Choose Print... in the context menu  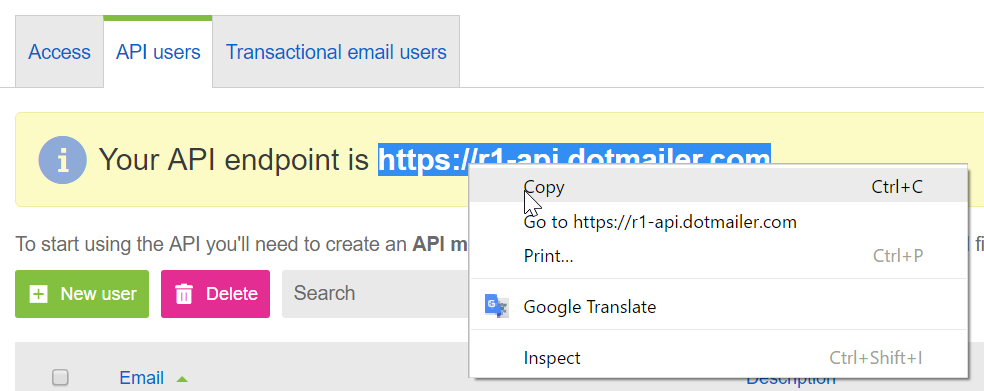click(x=719, y=255)
